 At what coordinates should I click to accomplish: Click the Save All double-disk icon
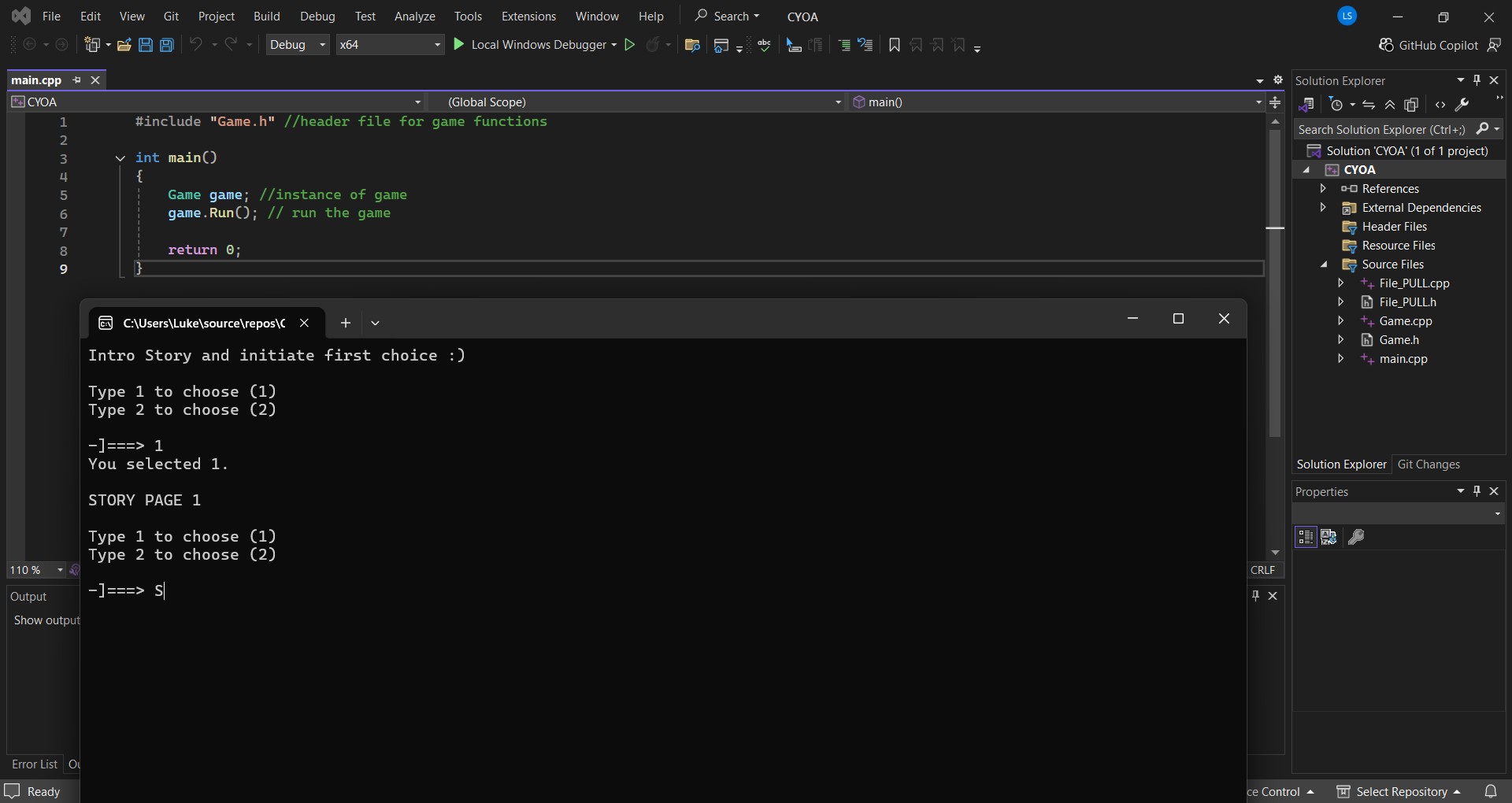click(x=167, y=45)
